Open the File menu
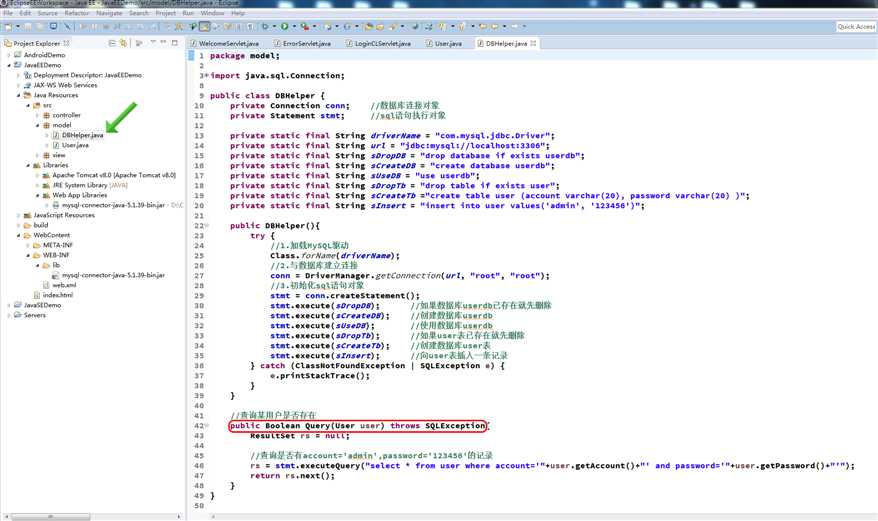The image size is (878, 521). coord(8,13)
